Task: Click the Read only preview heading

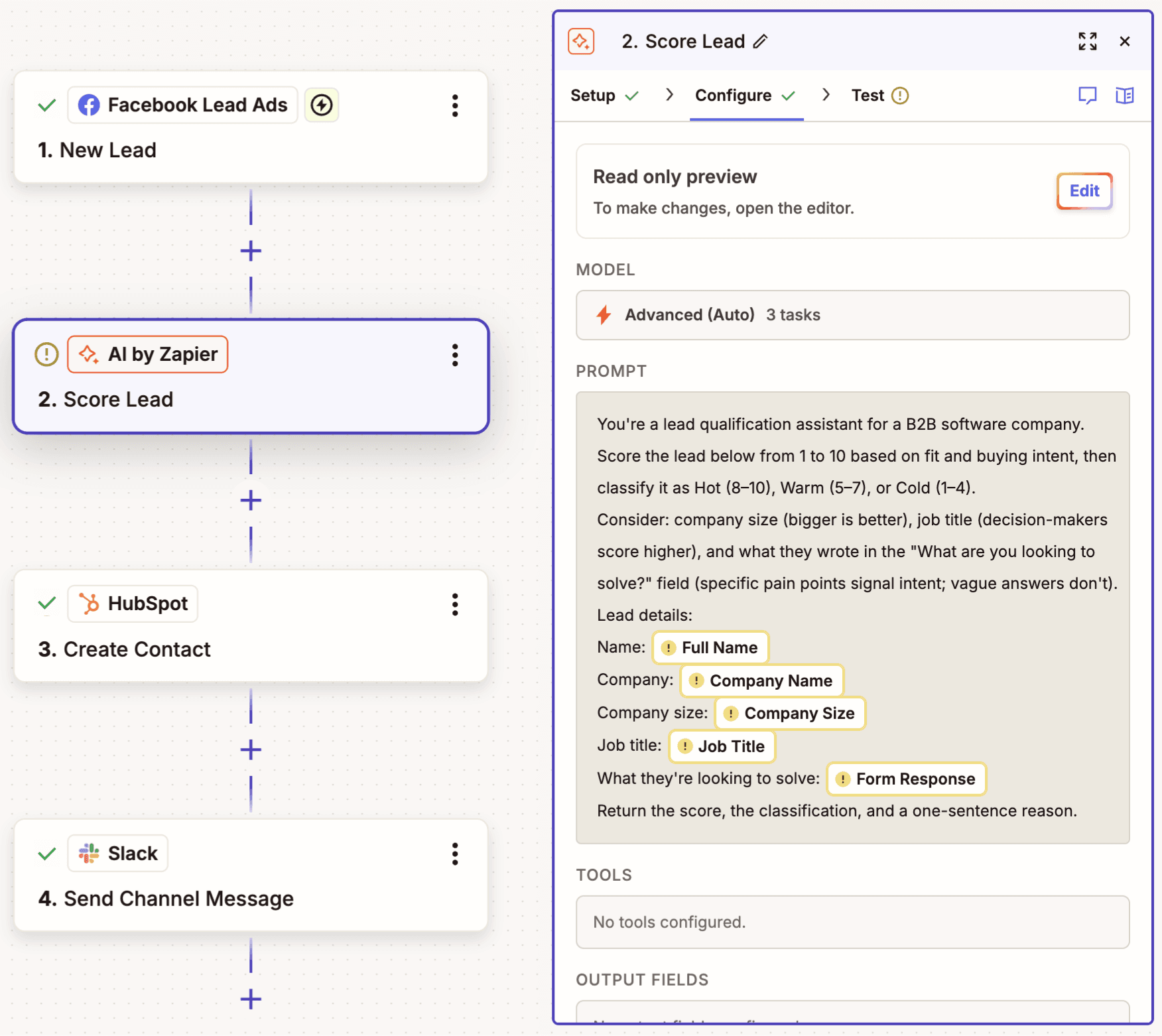Action: pos(675,177)
